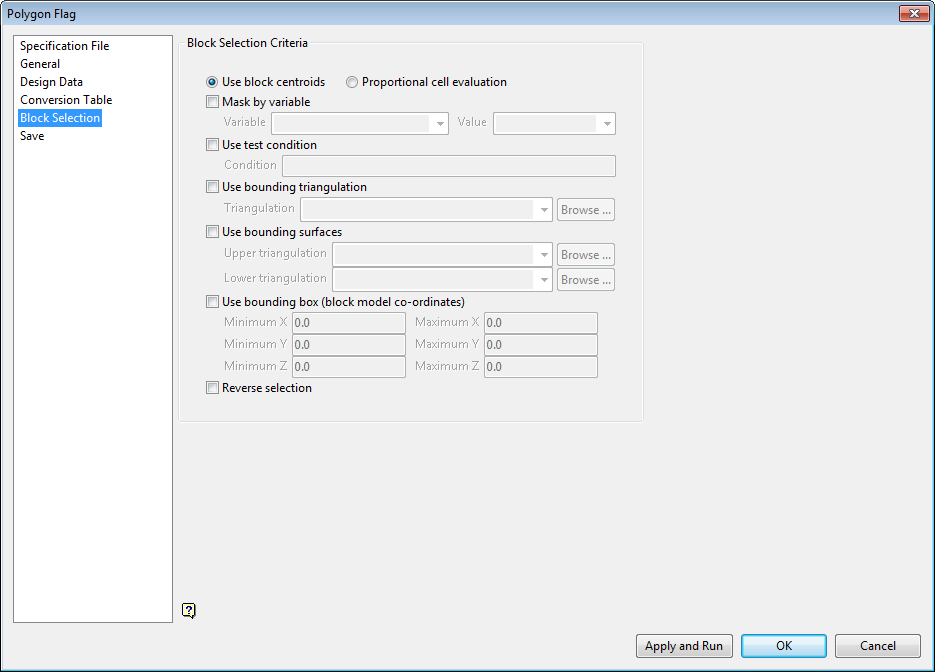
Task: Switch to the Specification File page
Action: (x=63, y=45)
